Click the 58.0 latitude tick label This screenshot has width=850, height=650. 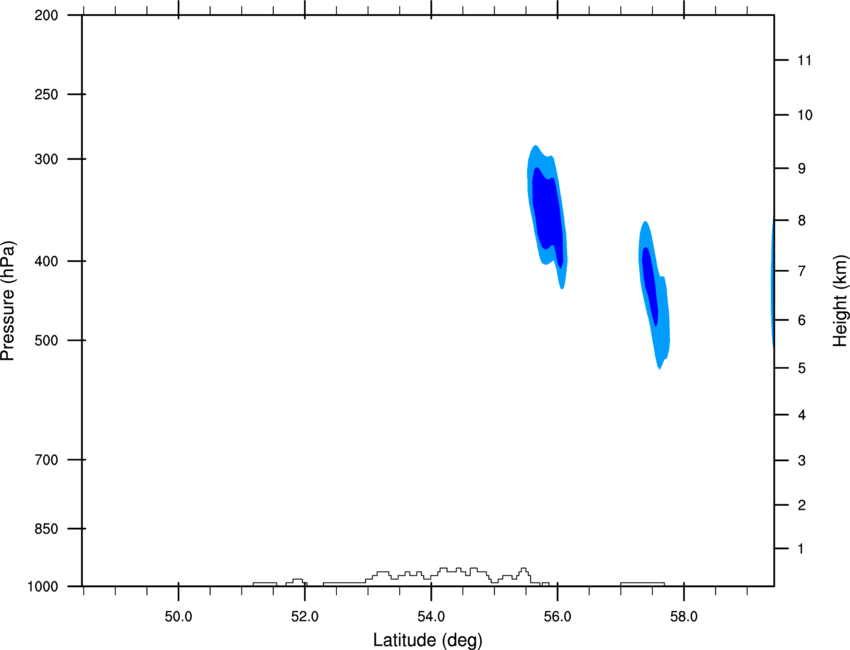[684, 617]
